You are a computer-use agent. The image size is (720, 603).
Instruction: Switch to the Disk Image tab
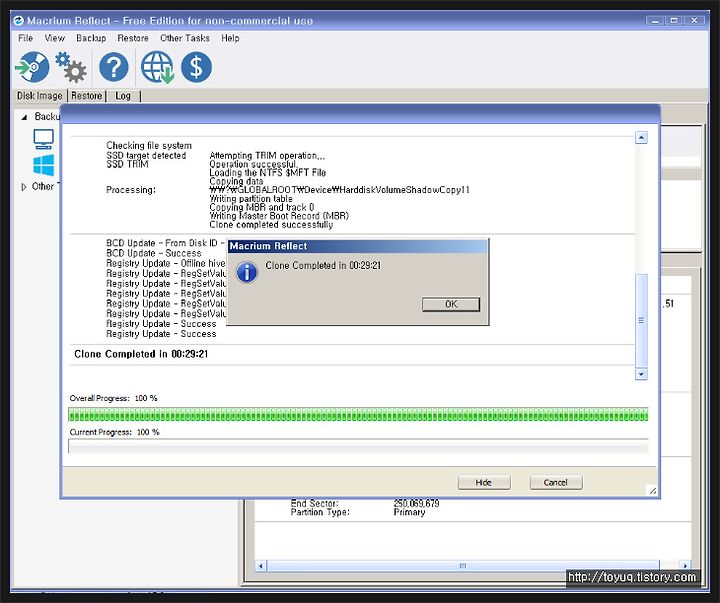(x=39, y=96)
